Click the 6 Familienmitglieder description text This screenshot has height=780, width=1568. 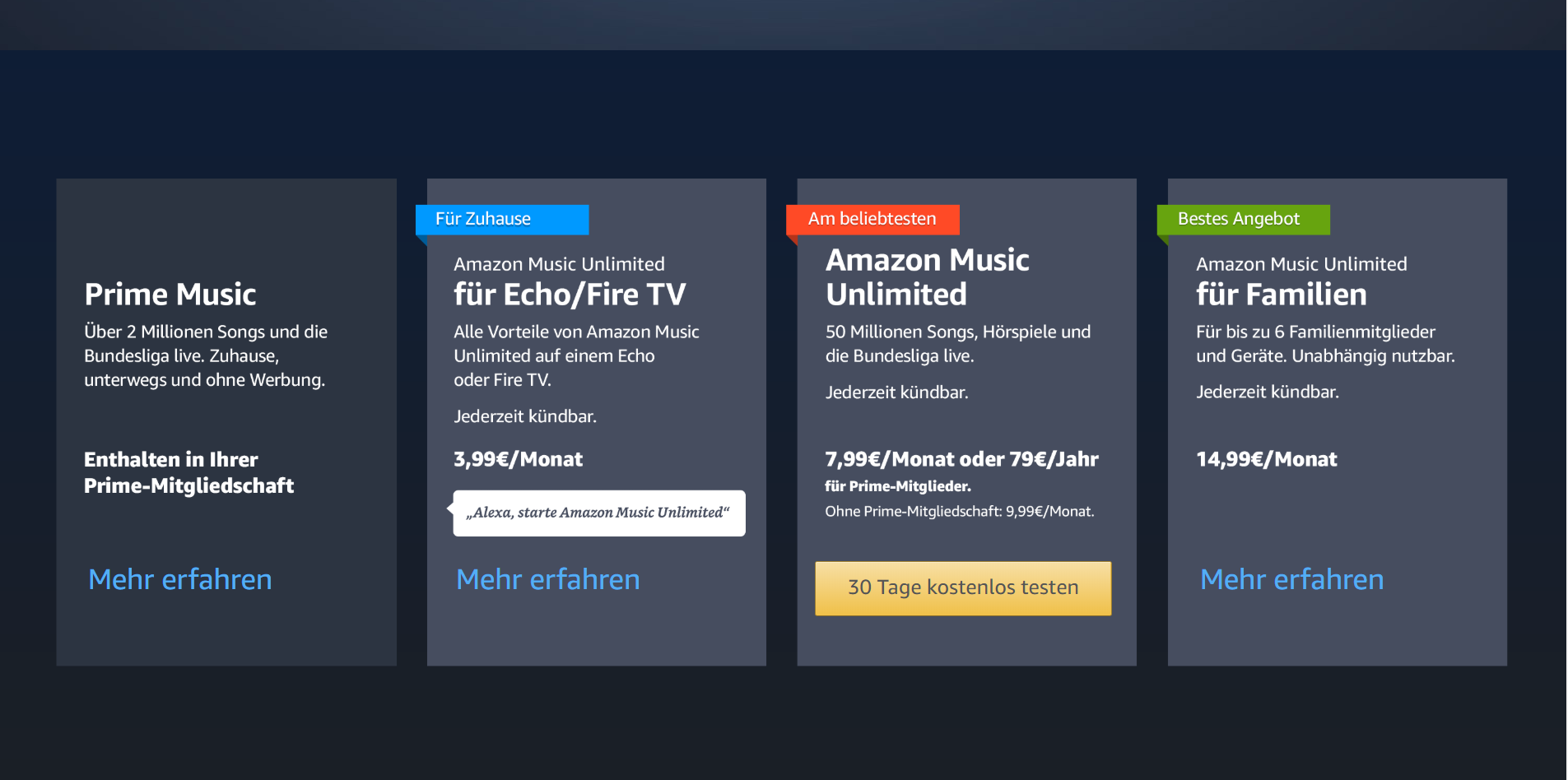click(x=1325, y=344)
